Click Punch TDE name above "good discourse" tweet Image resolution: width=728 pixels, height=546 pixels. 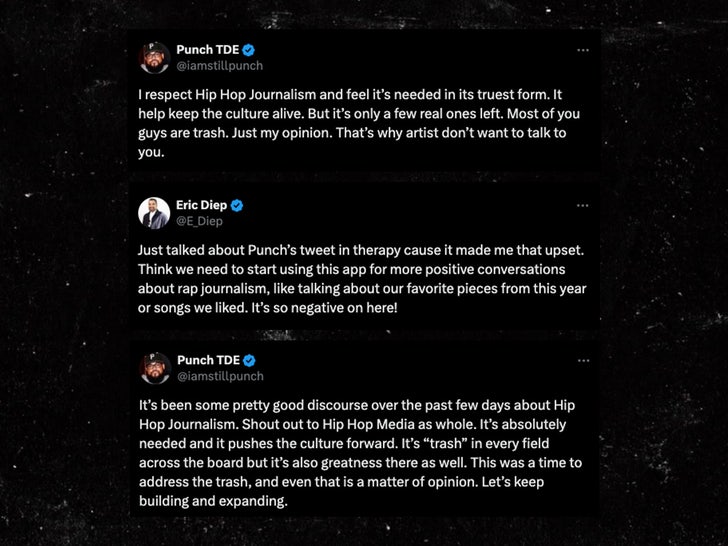pos(207,361)
